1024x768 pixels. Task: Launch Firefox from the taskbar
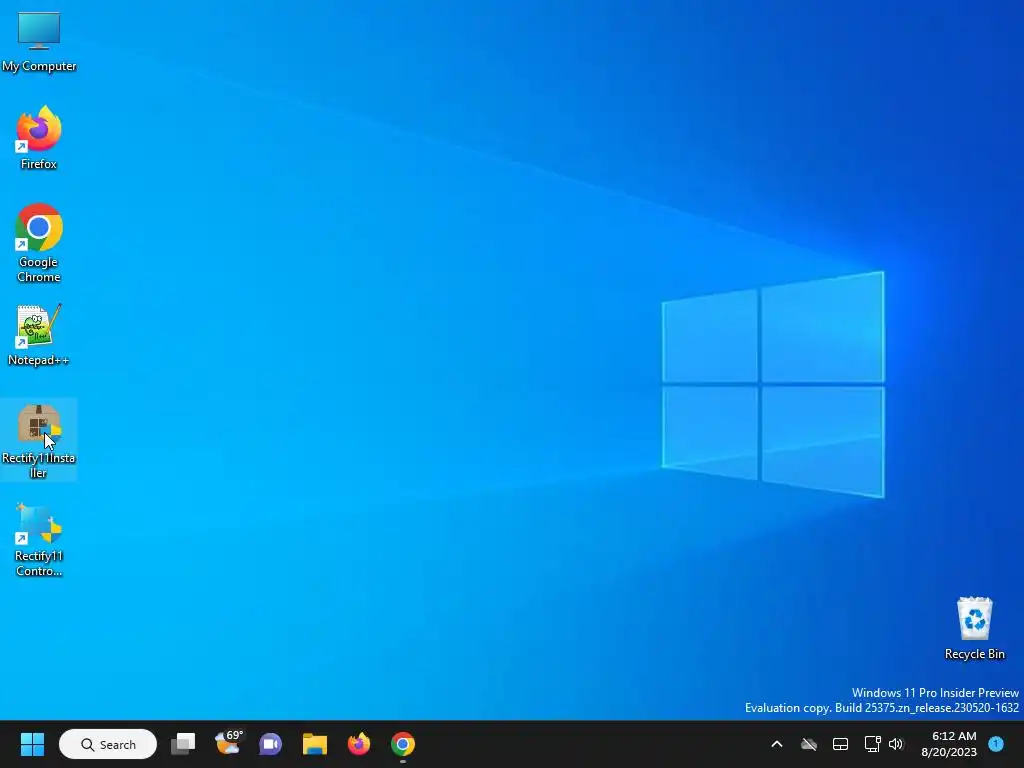click(359, 744)
